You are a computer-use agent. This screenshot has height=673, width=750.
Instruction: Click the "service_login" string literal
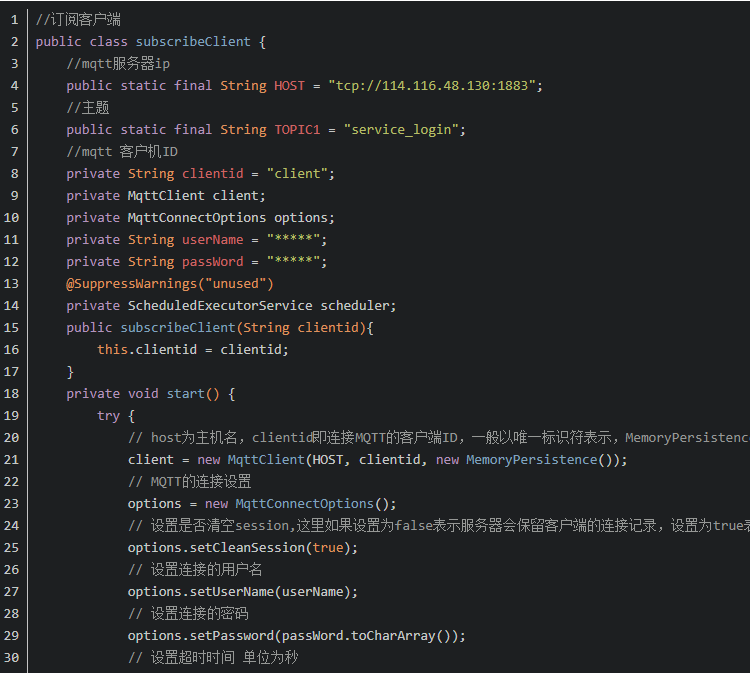click(401, 130)
